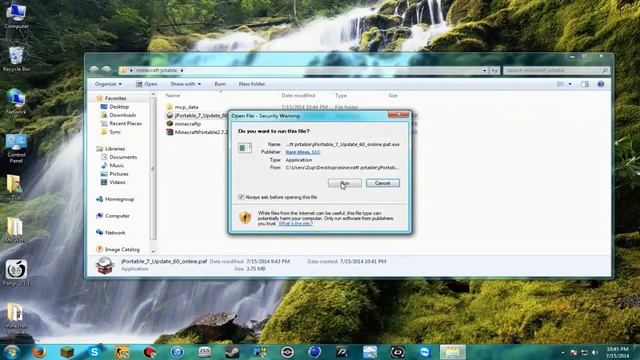
Task: Close the Open File - Security Warning dialog
Action: coord(398,115)
